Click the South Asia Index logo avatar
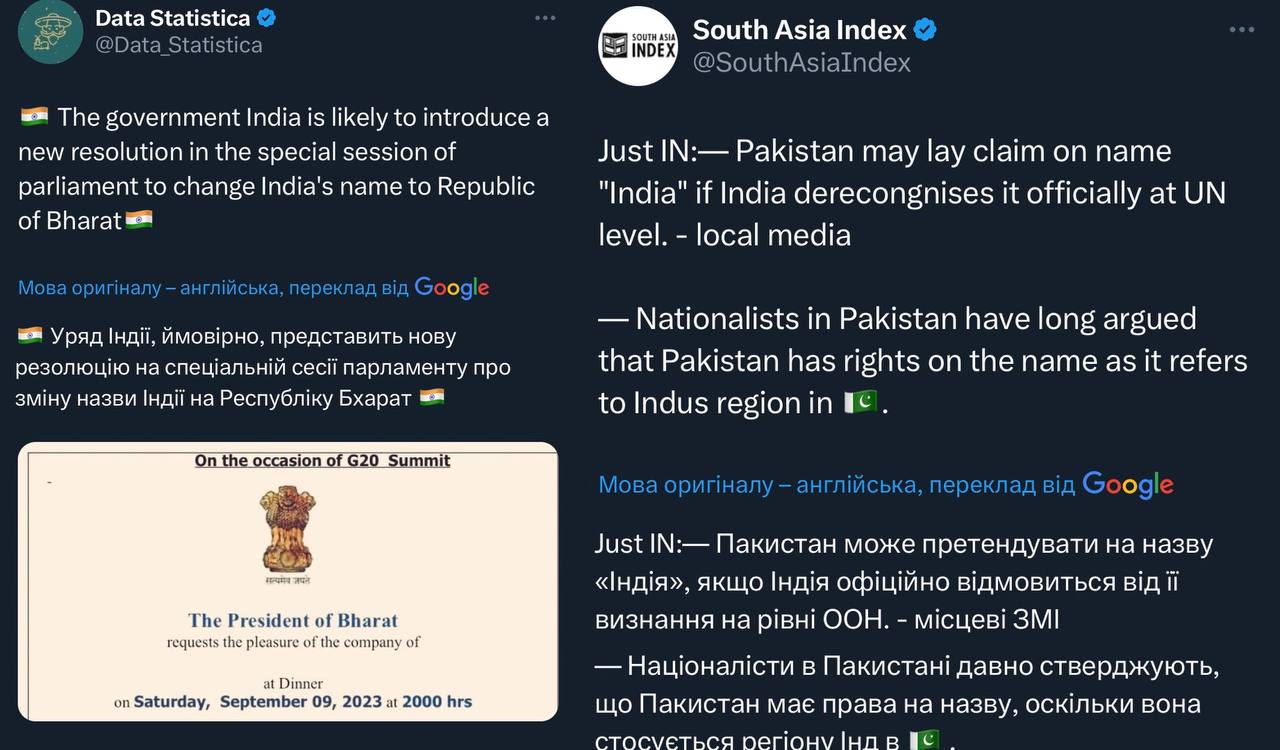 [x=637, y=46]
